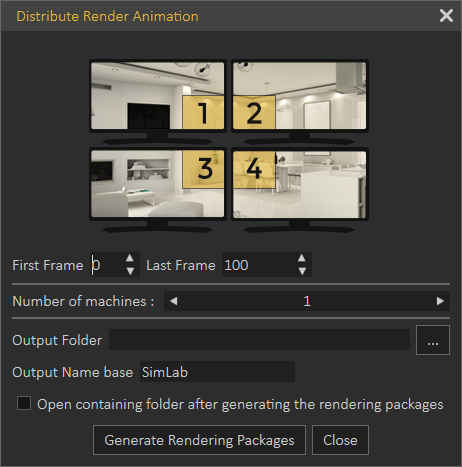
Task: Click the Output Name base field
Action: tap(217, 372)
